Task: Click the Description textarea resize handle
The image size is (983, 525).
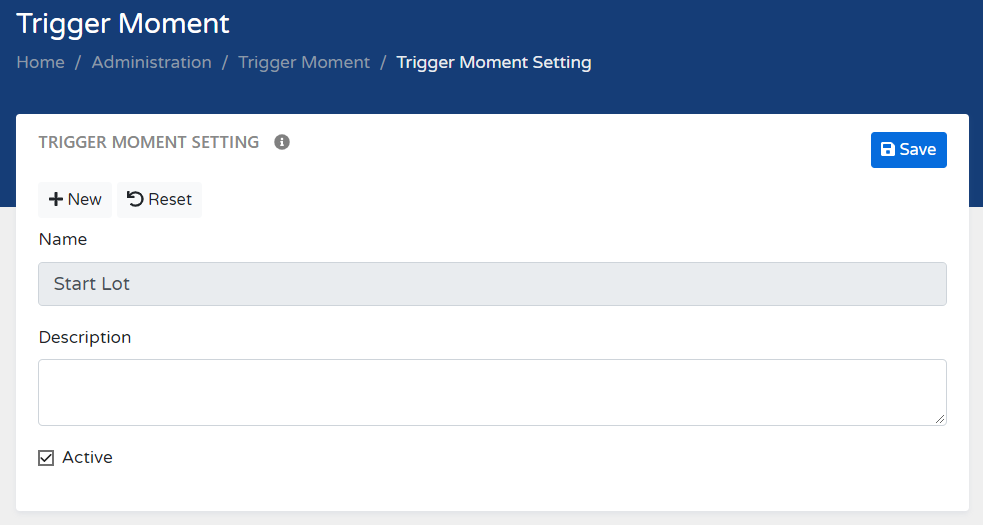Action: [x=940, y=419]
